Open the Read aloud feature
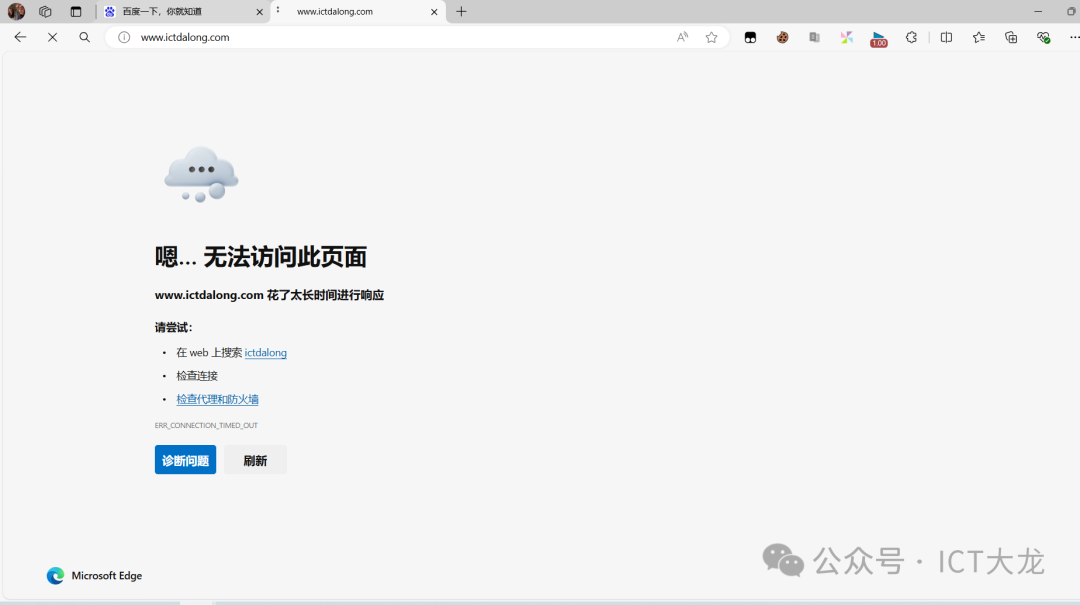Screen dimensions: 1080x605 pos(682,37)
